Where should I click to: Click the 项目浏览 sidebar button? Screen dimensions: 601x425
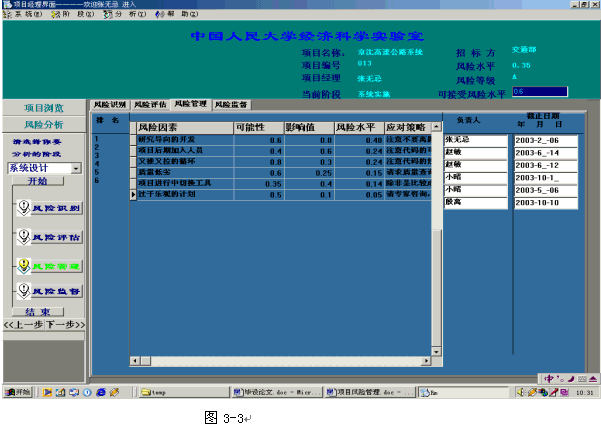[44, 108]
